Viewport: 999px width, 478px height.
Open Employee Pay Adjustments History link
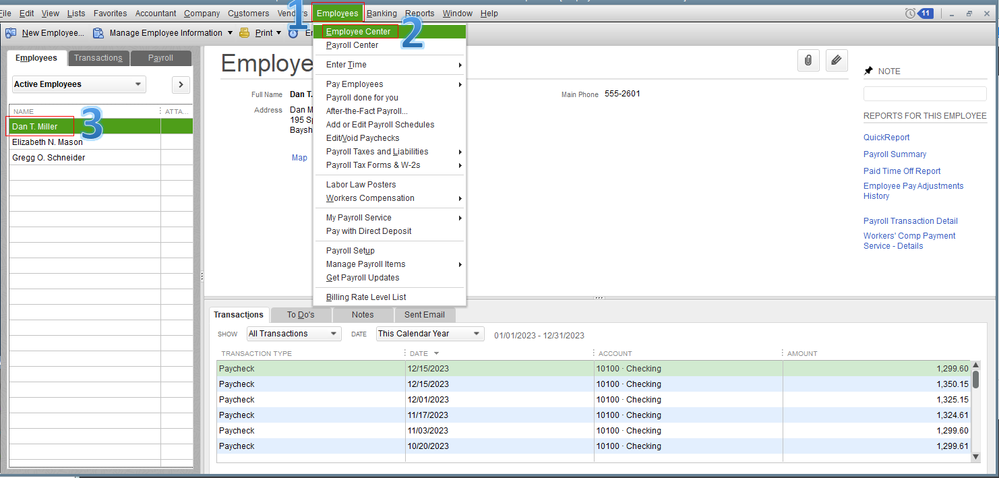(913, 191)
